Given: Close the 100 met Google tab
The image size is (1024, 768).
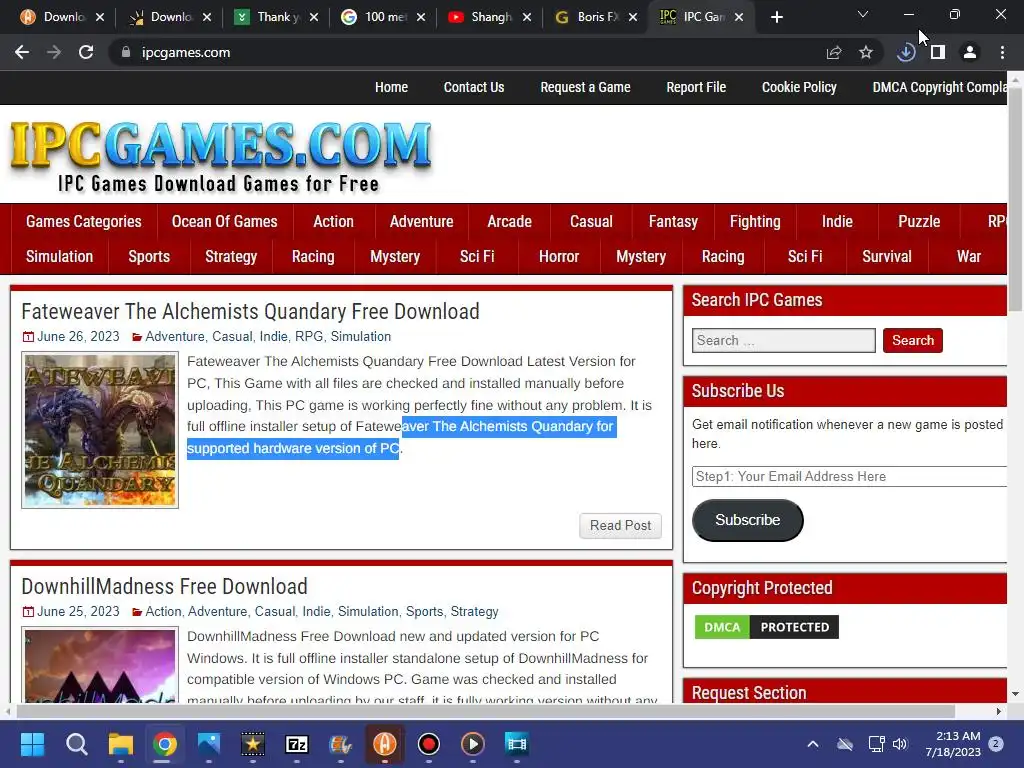Looking at the screenshot, I should click(421, 17).
